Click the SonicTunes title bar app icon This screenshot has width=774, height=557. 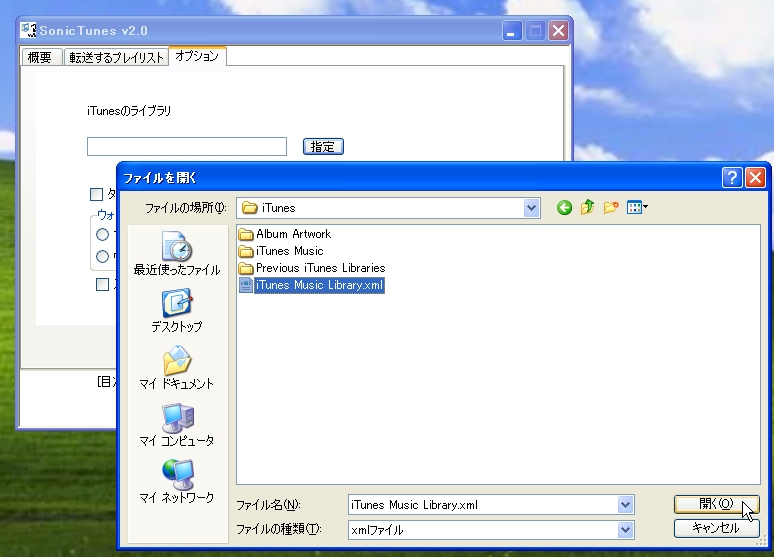pyautogui.click(x=28, y=30)
